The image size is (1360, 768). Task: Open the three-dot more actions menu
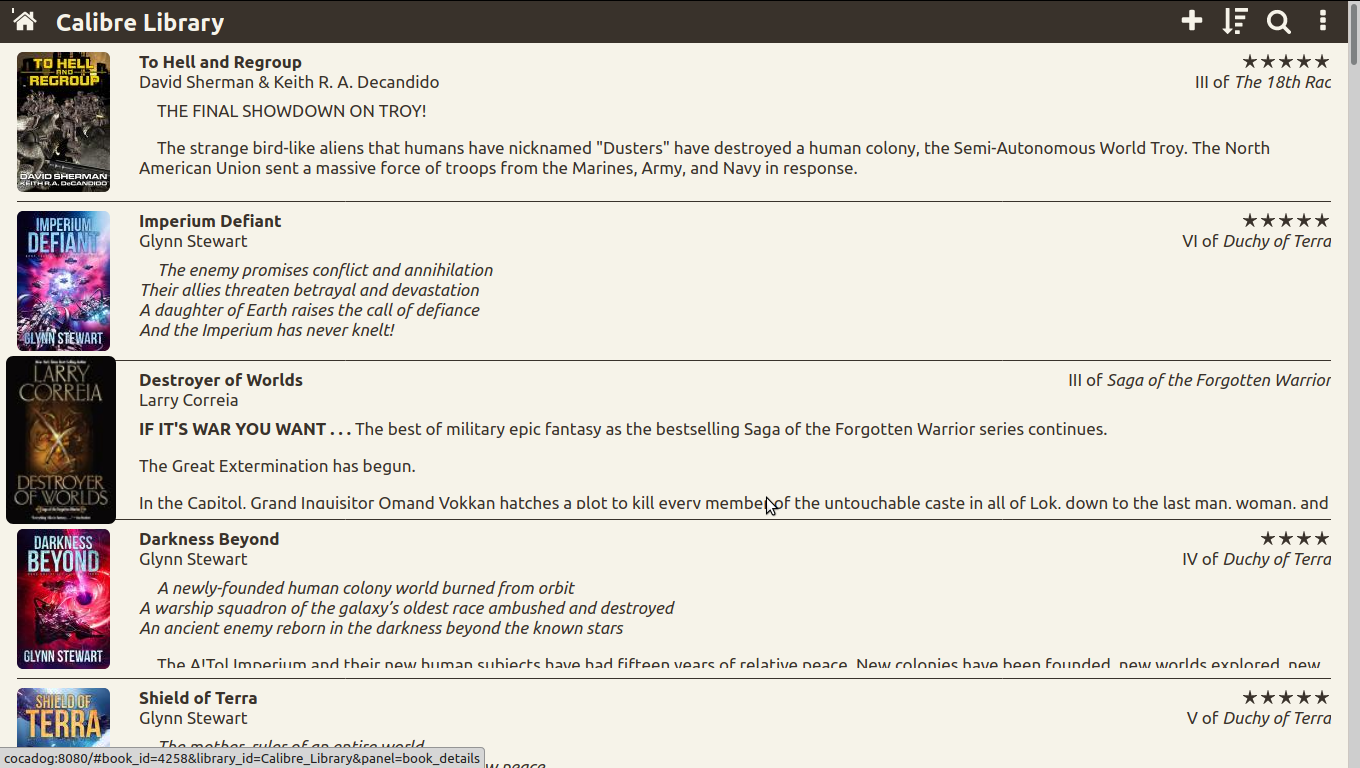pyautogui.click(x=1322, y=21)
